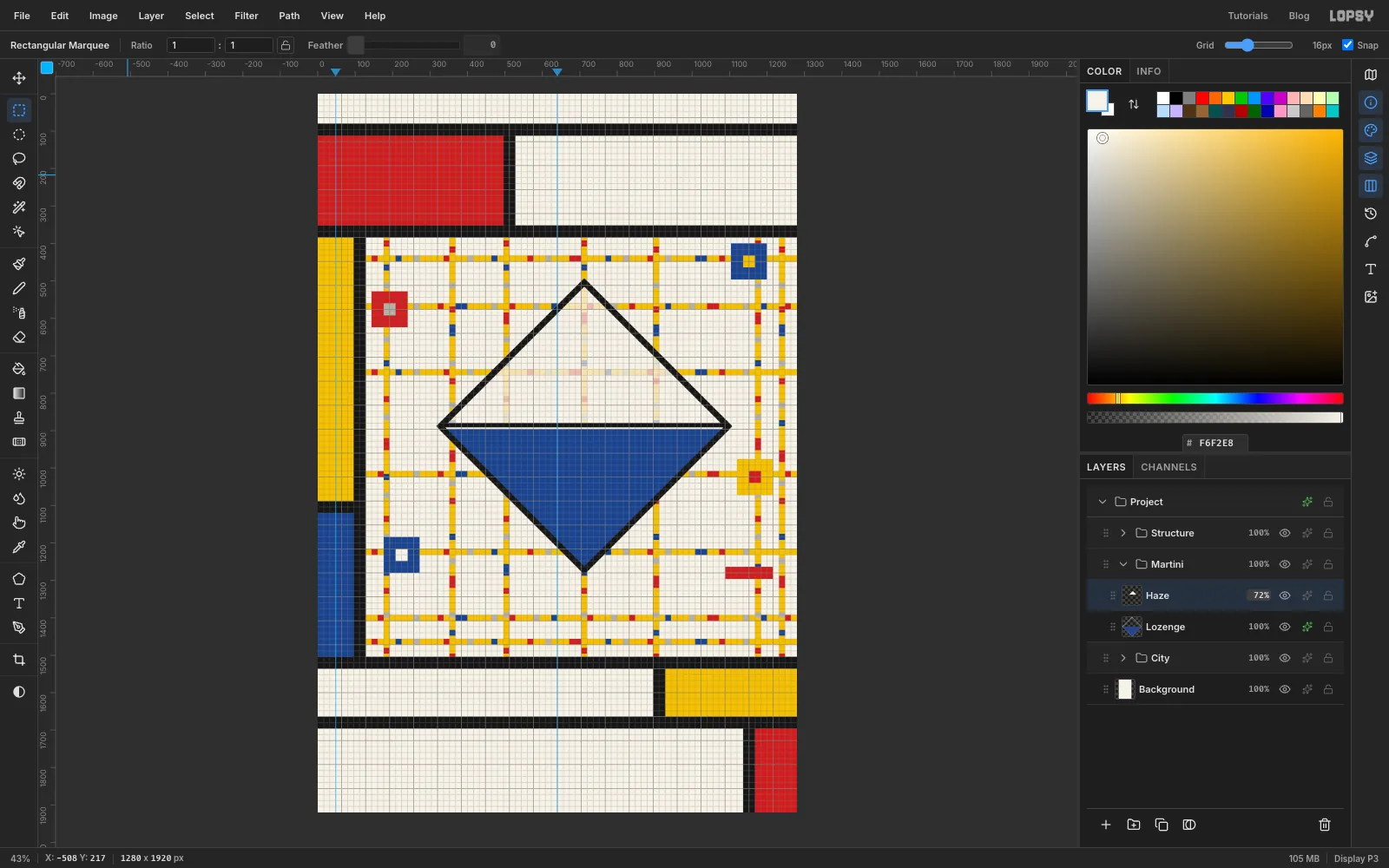
Task: Collapse the Project folder
Action: coord(1103,502)
